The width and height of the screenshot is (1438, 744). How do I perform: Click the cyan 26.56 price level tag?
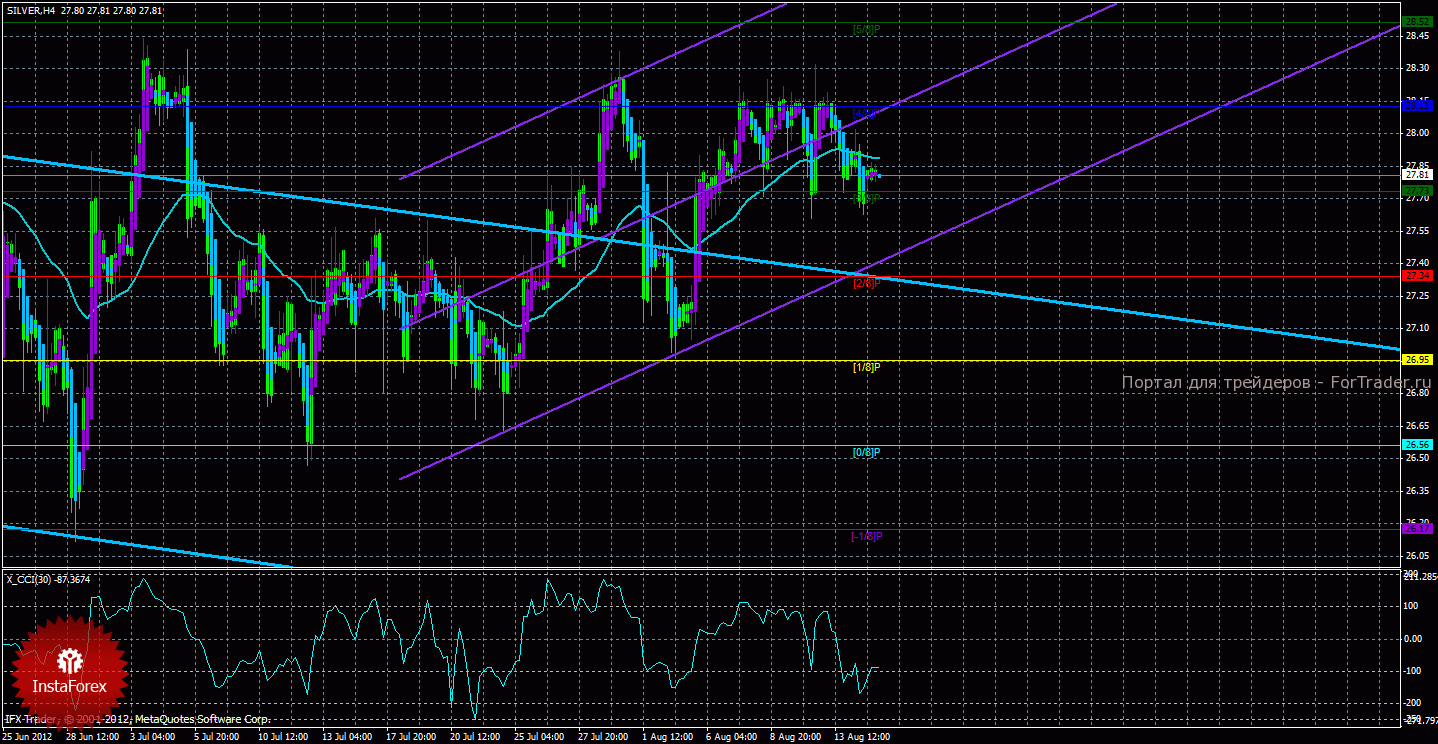coord(1415,444)
